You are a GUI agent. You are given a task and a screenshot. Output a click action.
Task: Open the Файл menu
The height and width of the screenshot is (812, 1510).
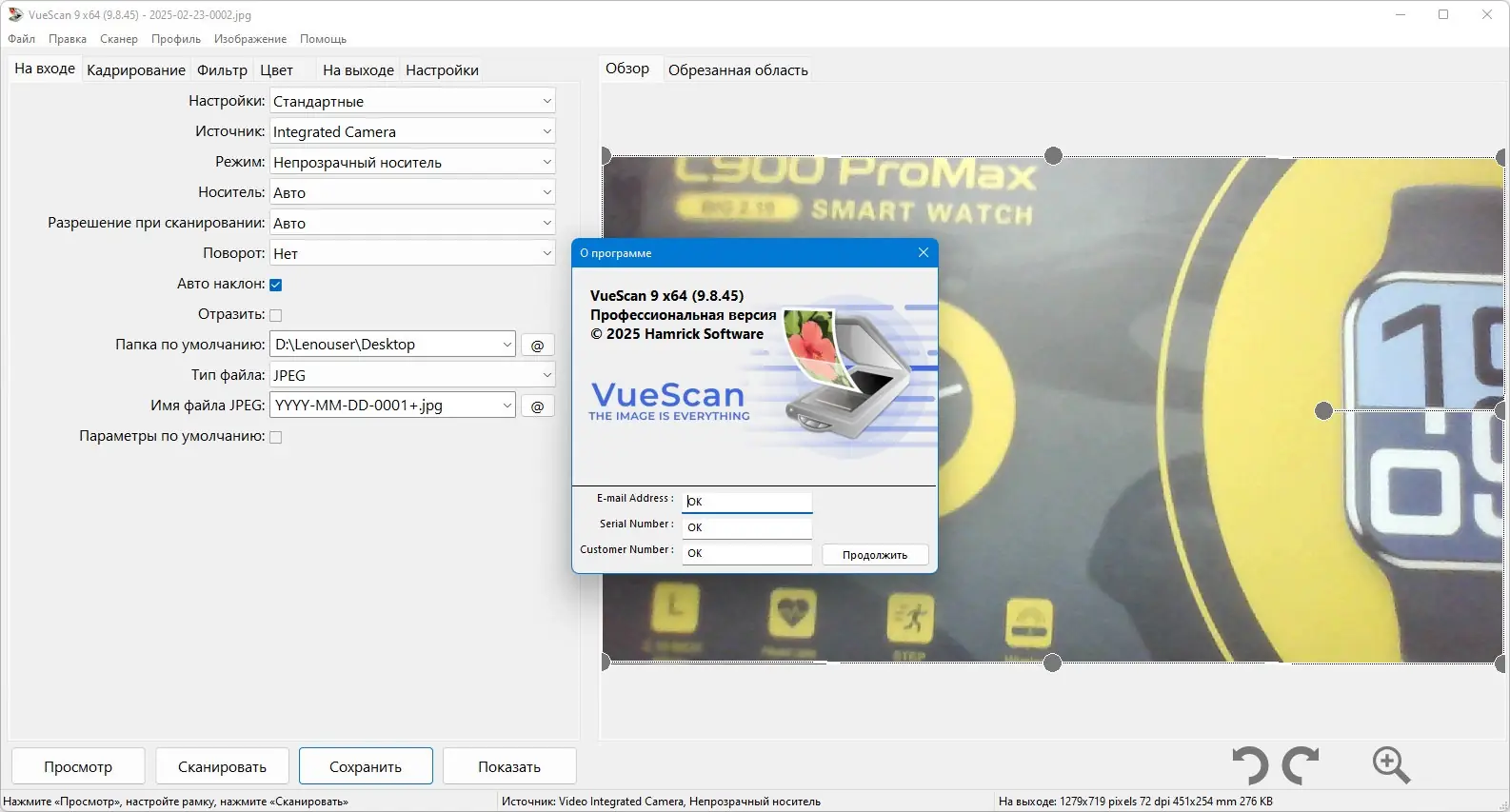pos(22,39)
